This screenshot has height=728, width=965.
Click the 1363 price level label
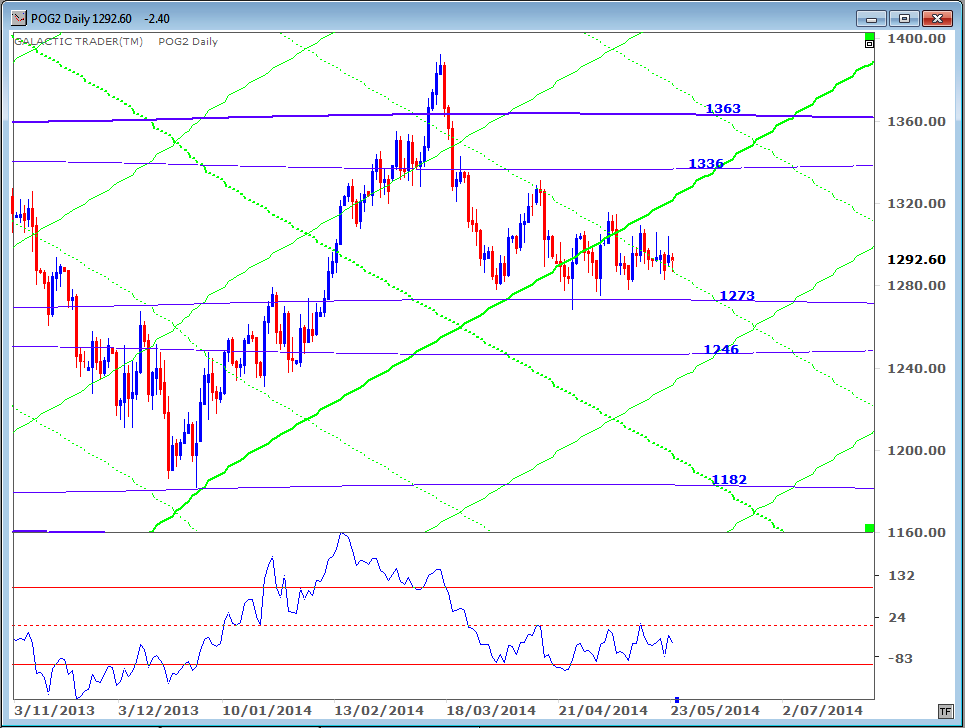click(x=723, y=108)
